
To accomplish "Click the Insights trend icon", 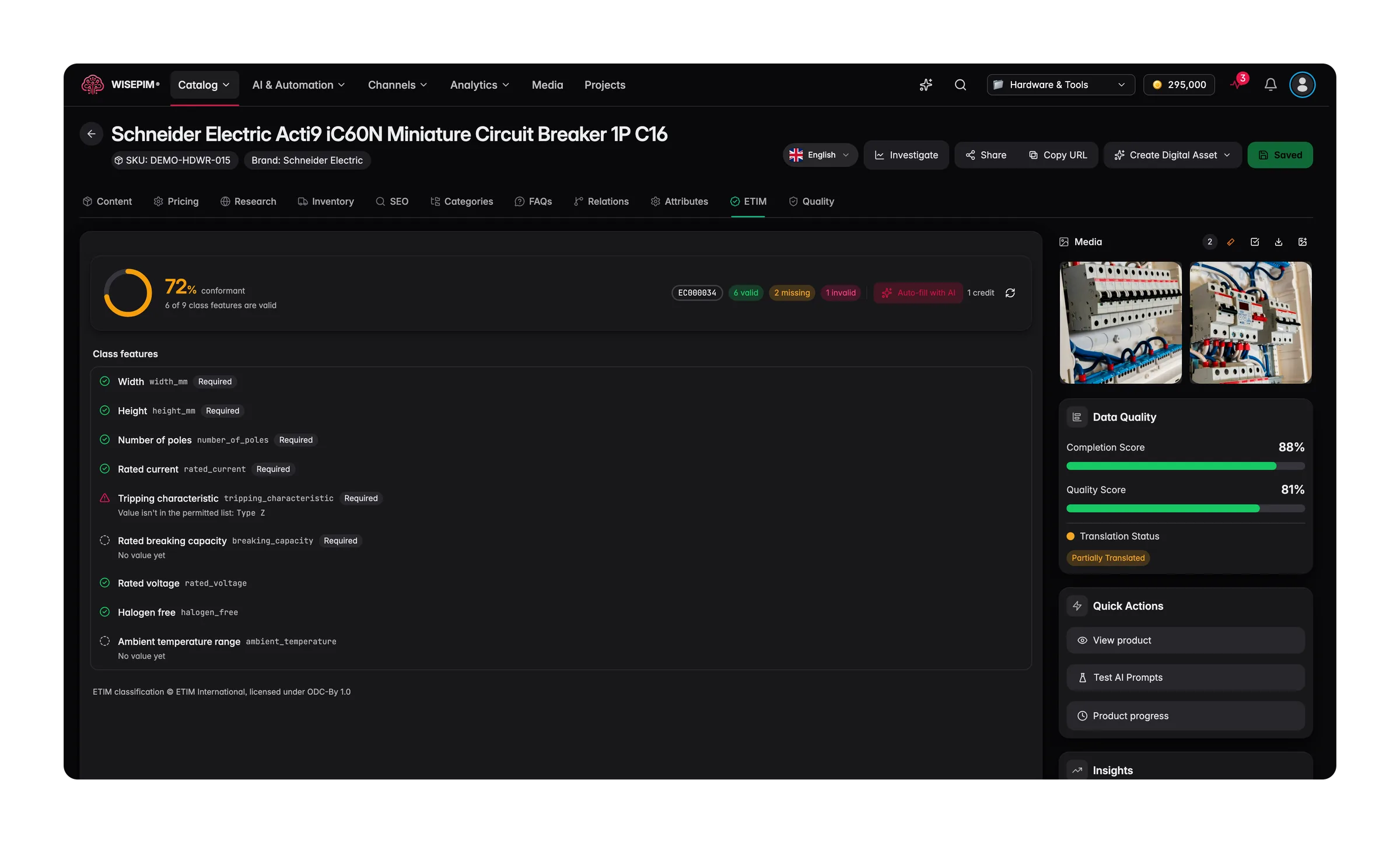I will [x=1077, y=770].
